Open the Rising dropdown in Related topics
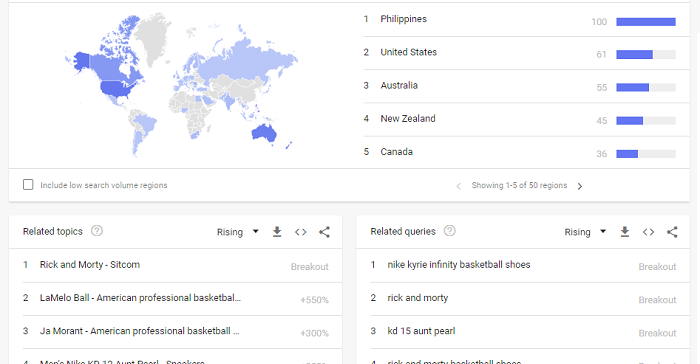700x364 pixels. click(238, 232)
